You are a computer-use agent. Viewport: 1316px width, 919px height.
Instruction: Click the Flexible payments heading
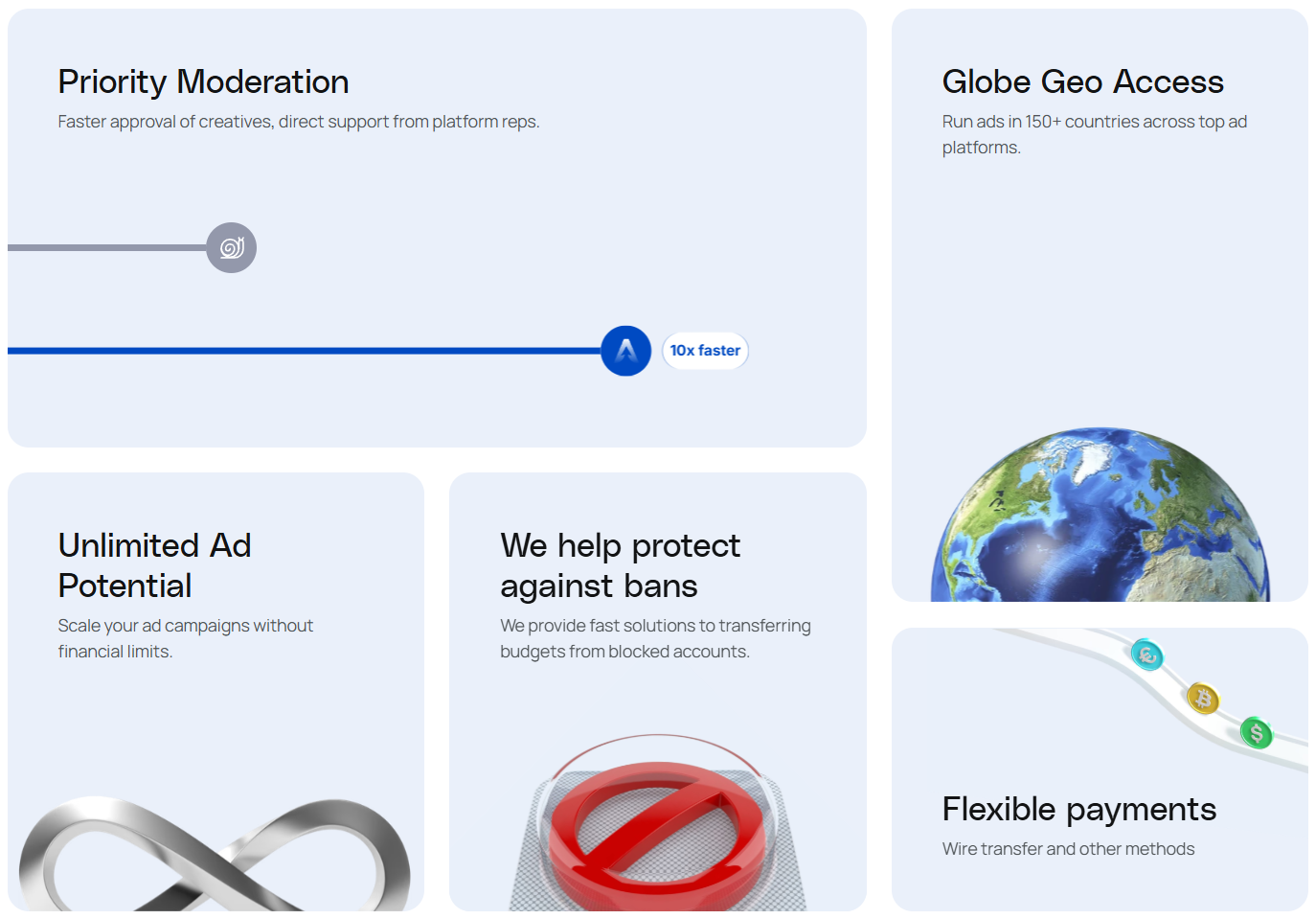1078,810
